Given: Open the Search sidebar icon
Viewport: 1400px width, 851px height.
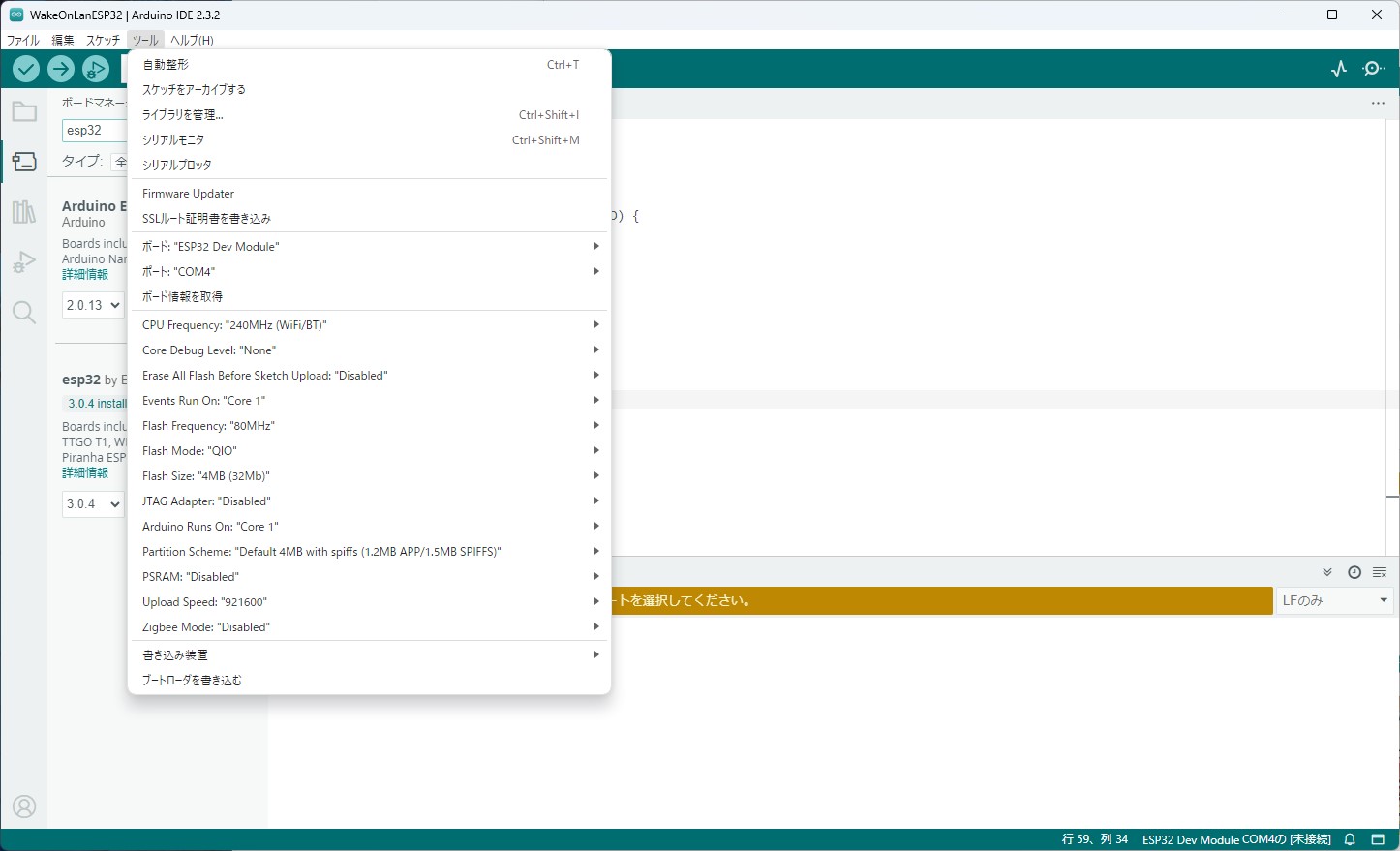Looking at the screenshot, I should tap(24, 313).
